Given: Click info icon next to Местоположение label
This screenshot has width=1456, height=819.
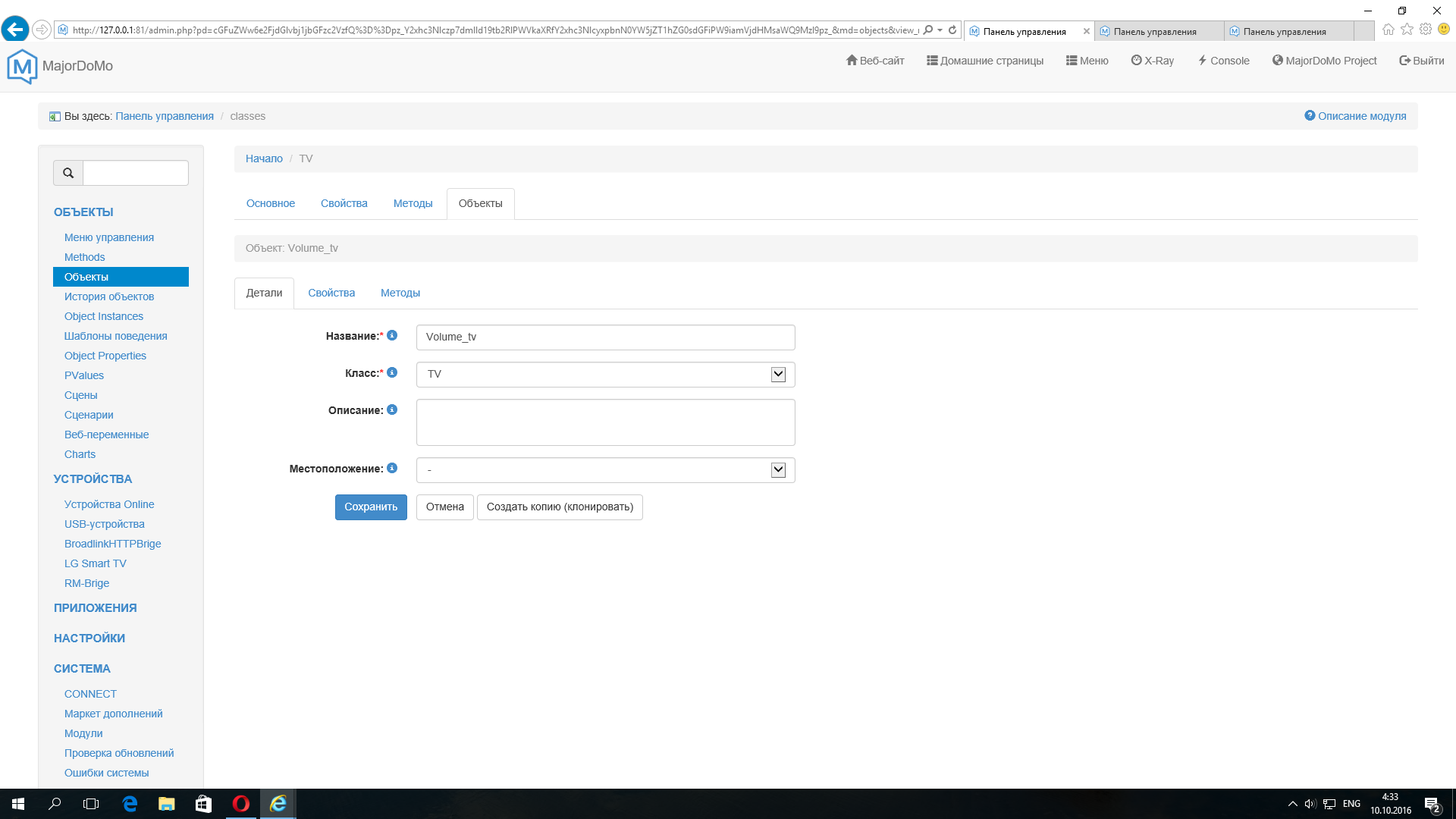Looking at the screenshot, I should coord(392,468).
